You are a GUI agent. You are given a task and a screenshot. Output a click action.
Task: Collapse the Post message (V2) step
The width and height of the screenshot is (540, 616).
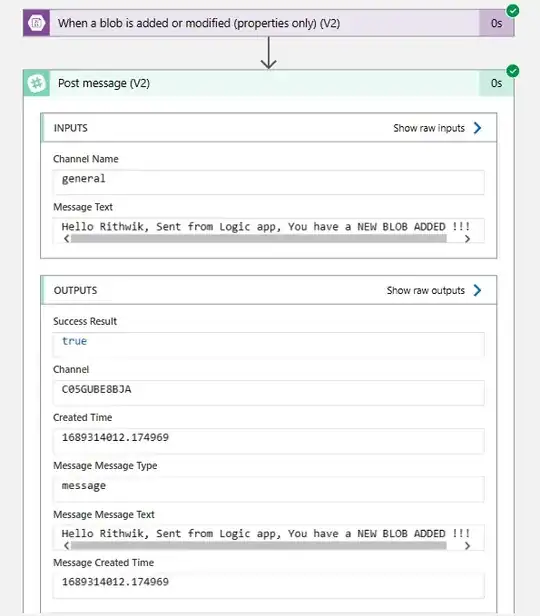269,83
